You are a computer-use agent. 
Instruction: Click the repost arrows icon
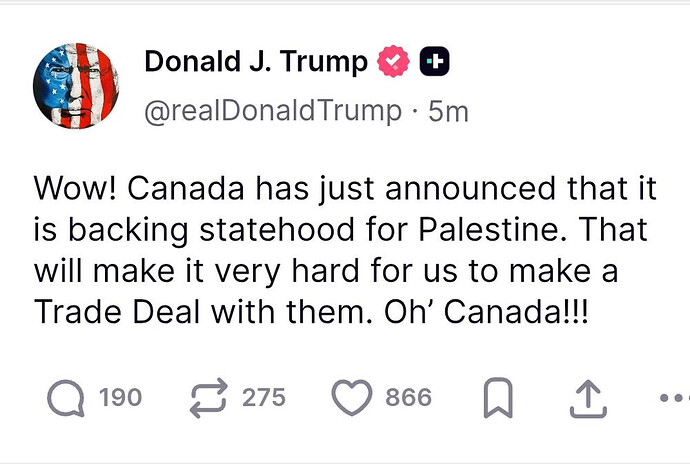pos(211,398)
